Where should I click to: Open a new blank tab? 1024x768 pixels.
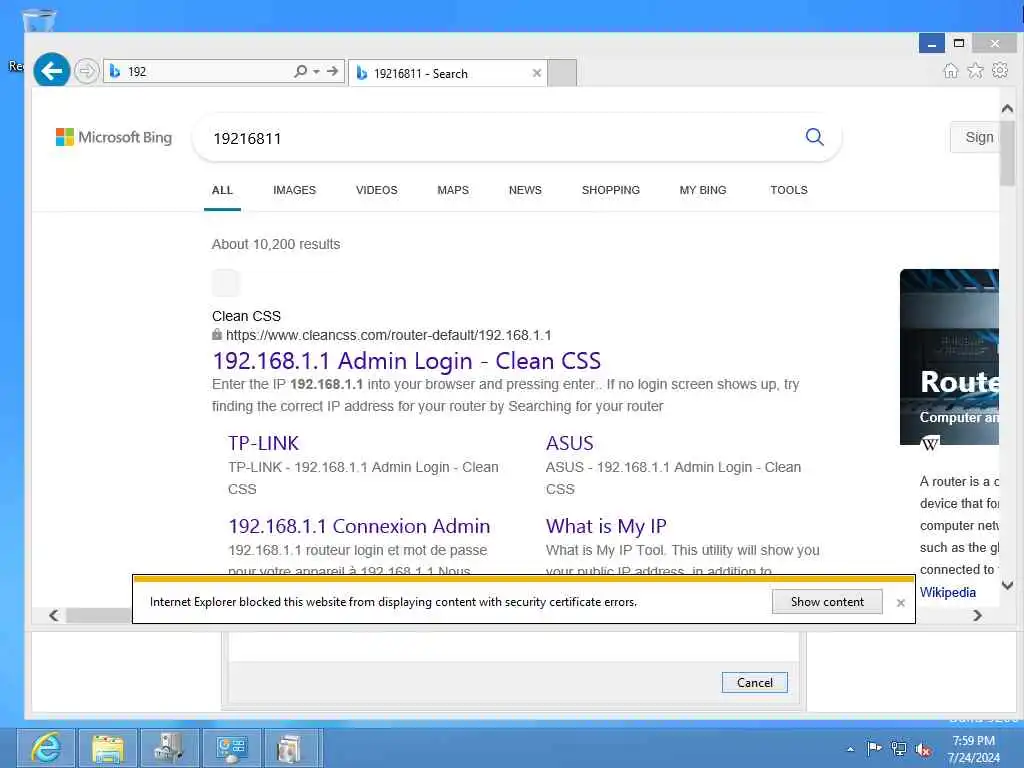pyautogui.click(x=562, y=73)
